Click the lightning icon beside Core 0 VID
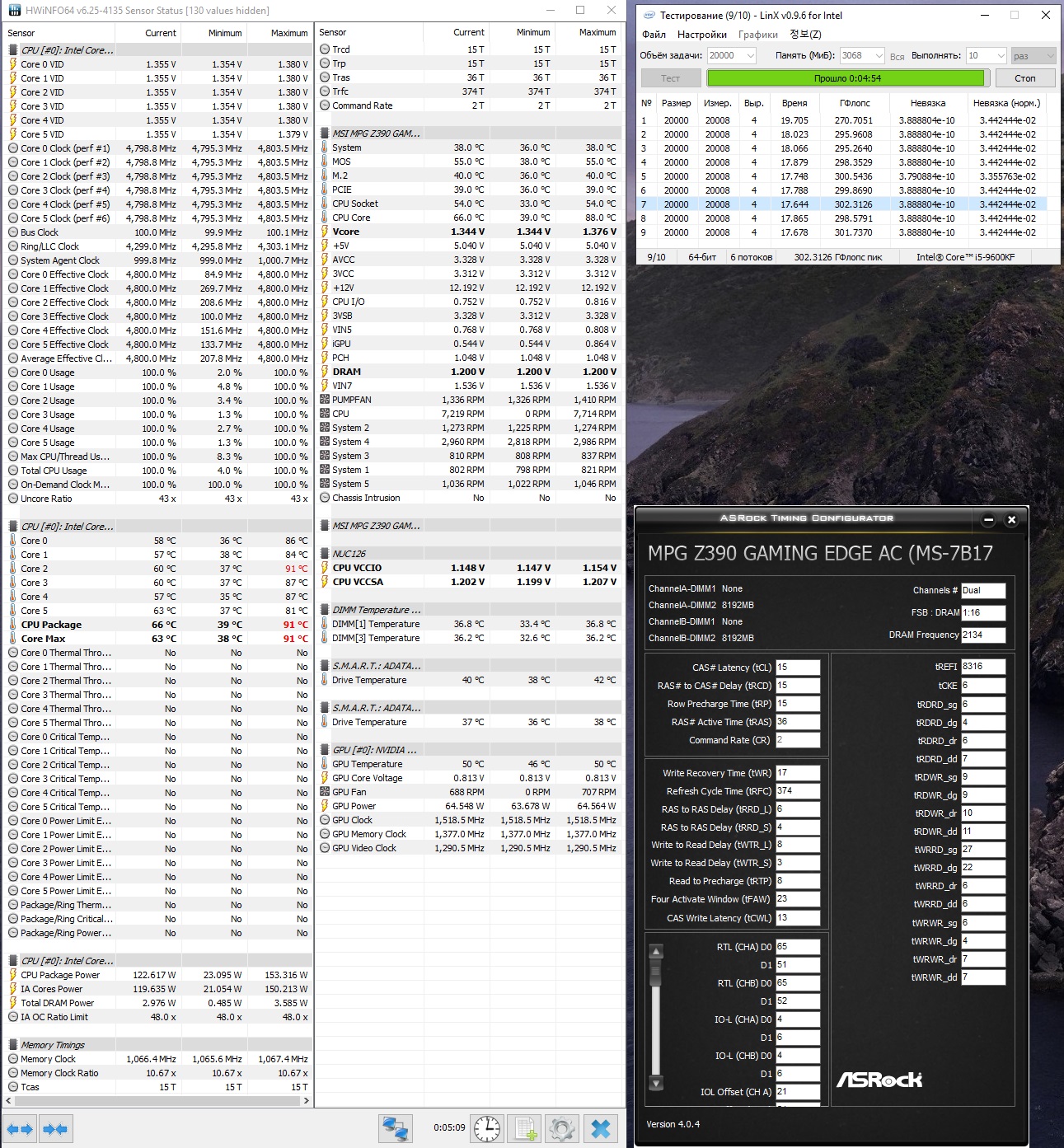Image resolution: width=1064 pixels, height=1148 pixels. point(13,64)
